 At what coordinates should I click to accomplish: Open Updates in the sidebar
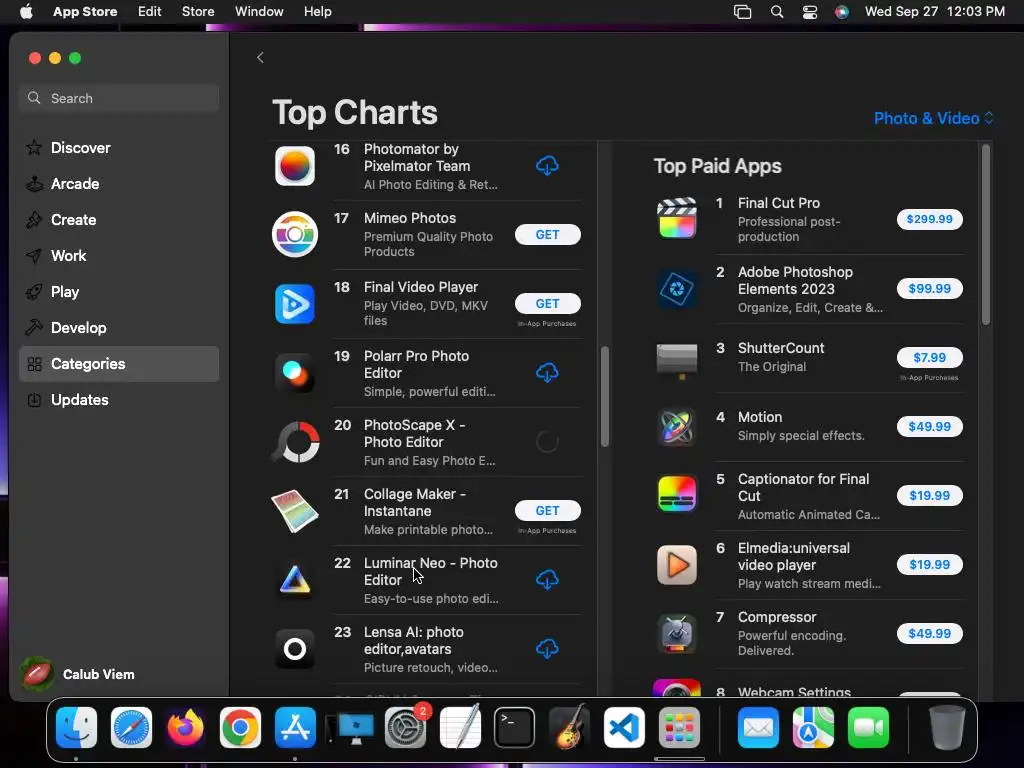coord(119,400)
